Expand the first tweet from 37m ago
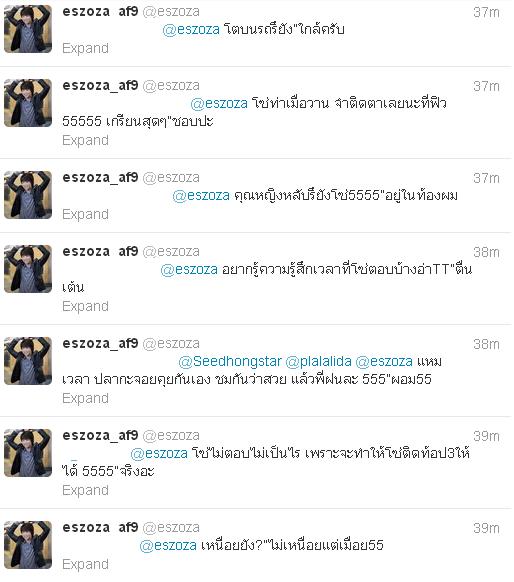Viewport: 514px width, 582px height. click(x=85, y=48)
